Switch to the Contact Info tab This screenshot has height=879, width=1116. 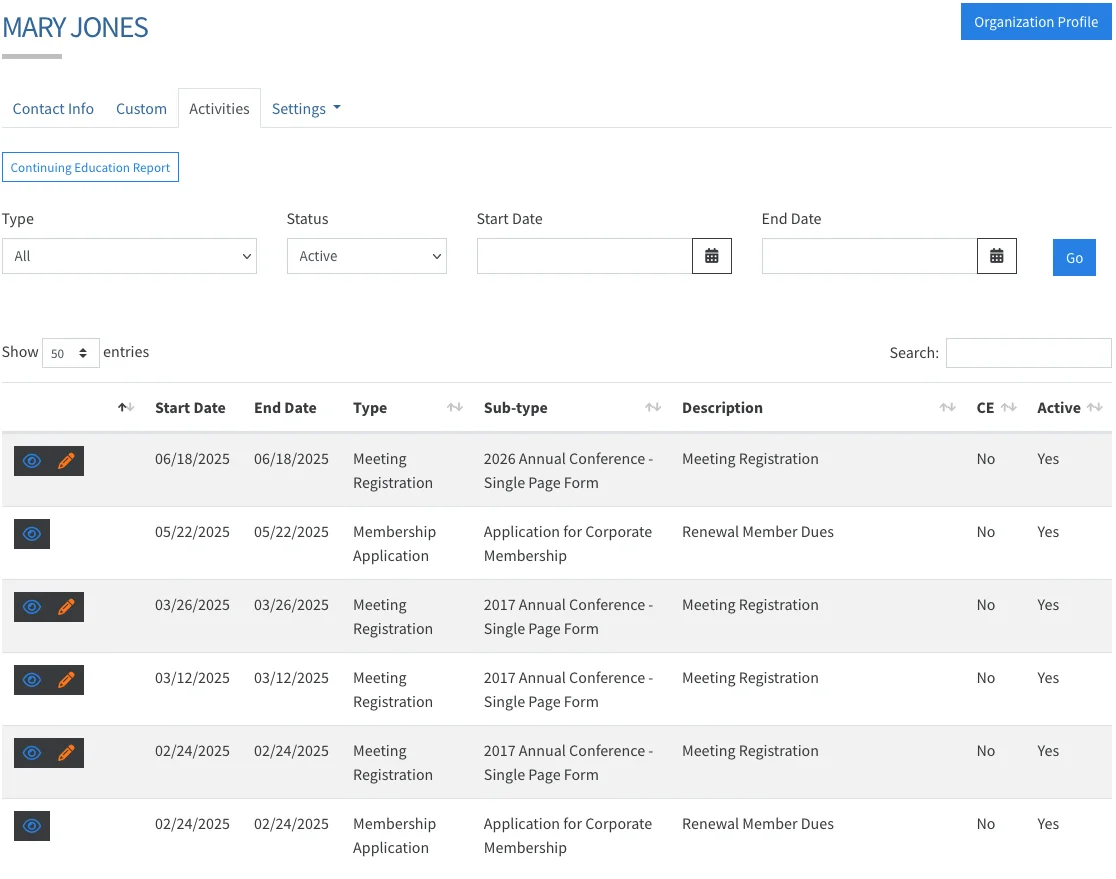click(x=53, y=108)
